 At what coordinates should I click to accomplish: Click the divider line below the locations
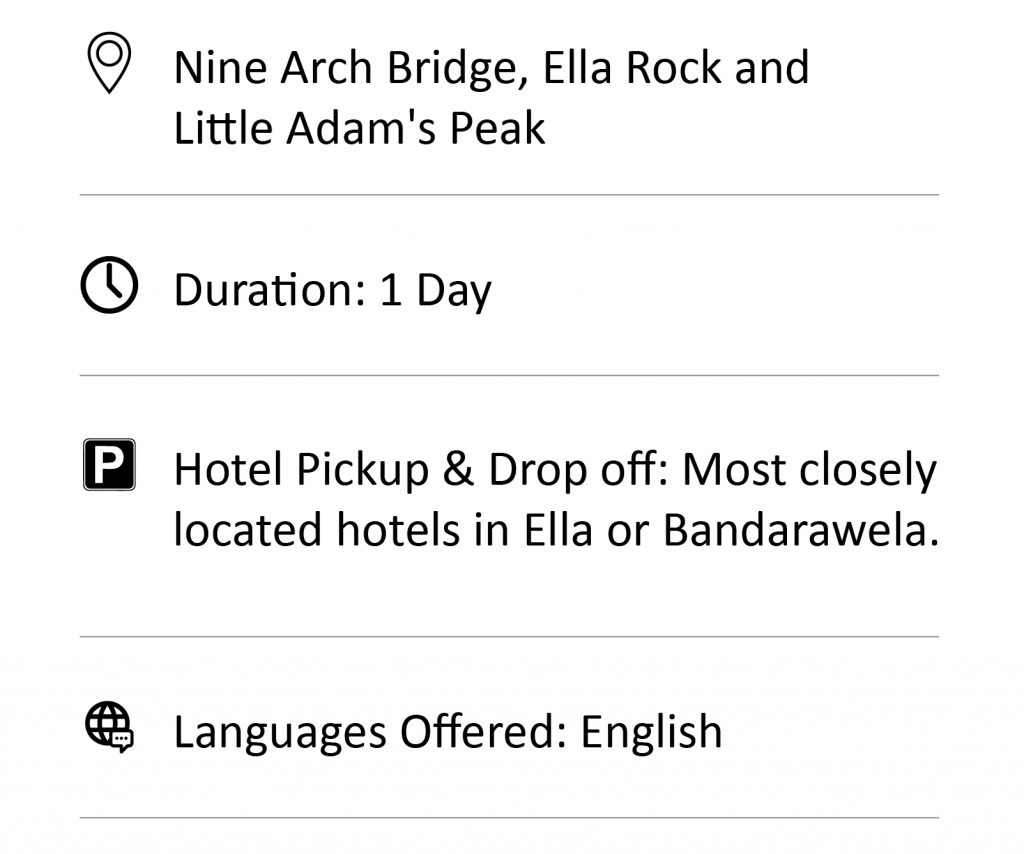coord(509,195)
